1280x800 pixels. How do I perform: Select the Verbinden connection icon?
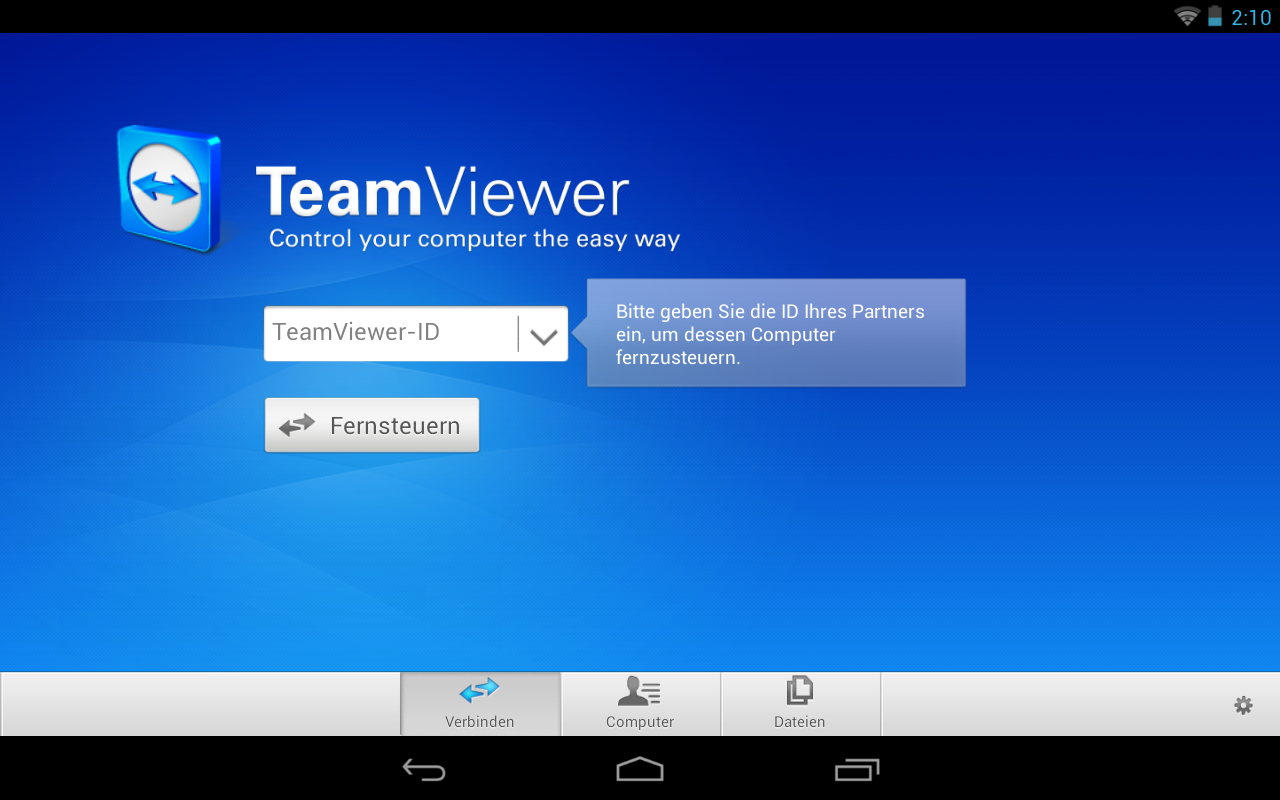coord(480,691)
